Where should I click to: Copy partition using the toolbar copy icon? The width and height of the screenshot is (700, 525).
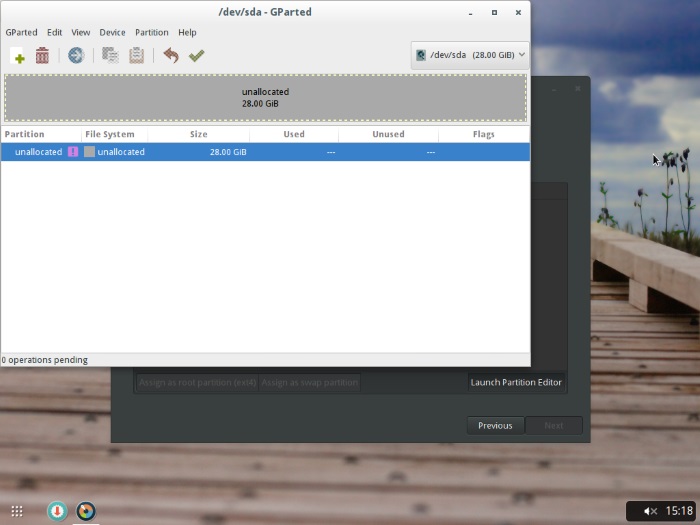click(x=110, y=55)
